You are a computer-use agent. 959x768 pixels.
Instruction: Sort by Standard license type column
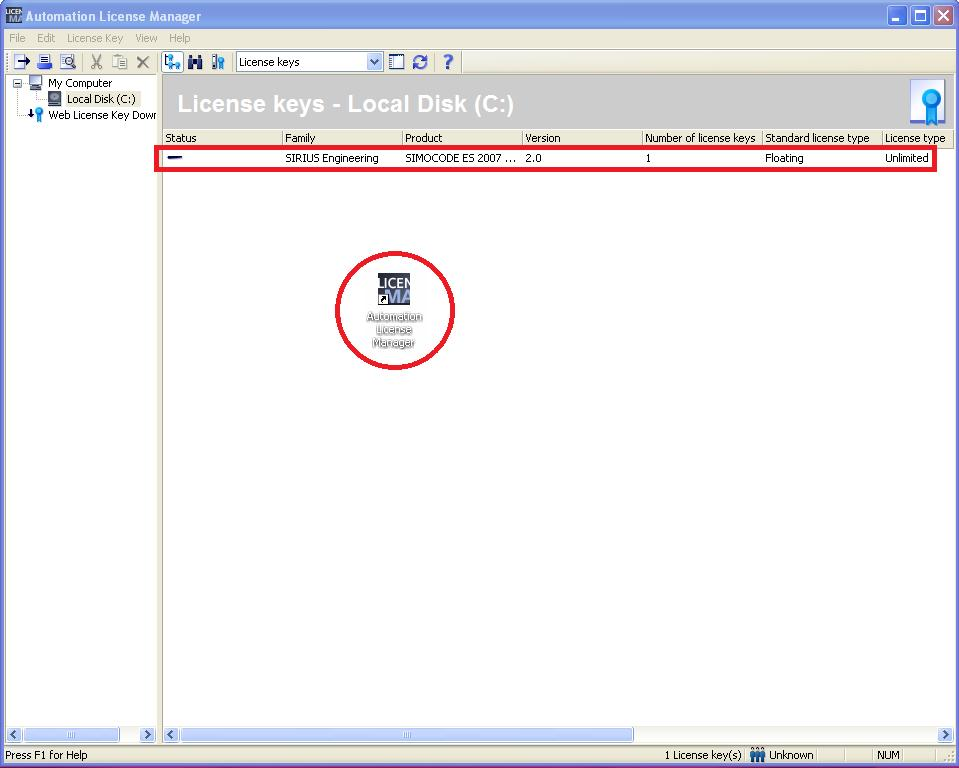coord(821,138)
